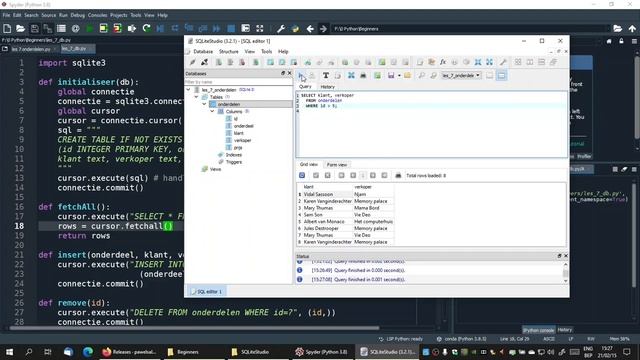Save SQL to file with the floppy icon
The width and height of the screenshot is (640, 360).
tap(391, 76)
